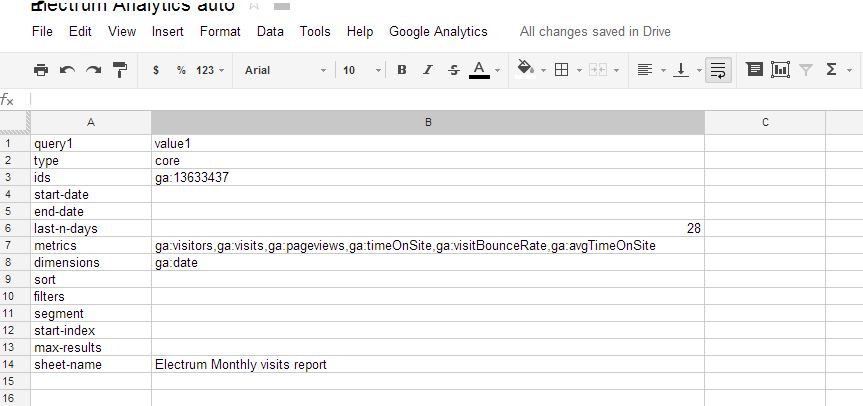Select row 6 header

click(x=15, y=228)
